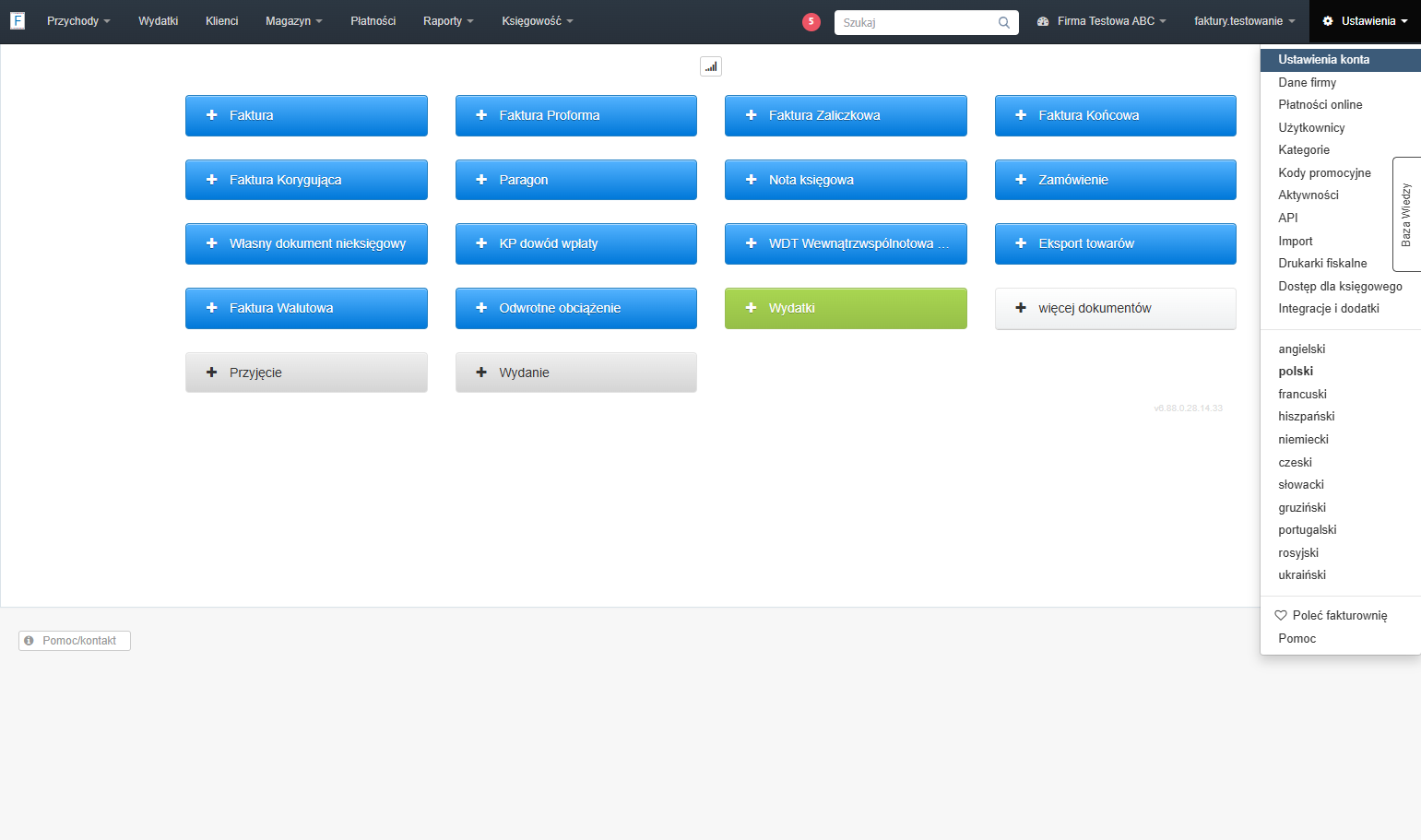Click the Szukaj search field
The height and width of the screenshot is (840, 1421).
[x=926, y=22]
